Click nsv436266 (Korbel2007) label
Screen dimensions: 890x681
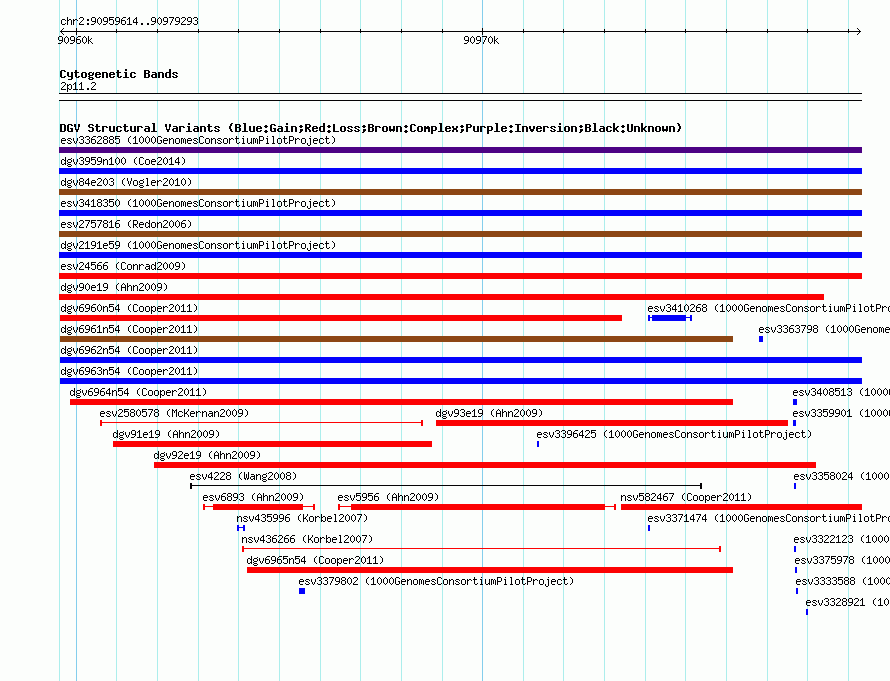(x=307, y=539)
